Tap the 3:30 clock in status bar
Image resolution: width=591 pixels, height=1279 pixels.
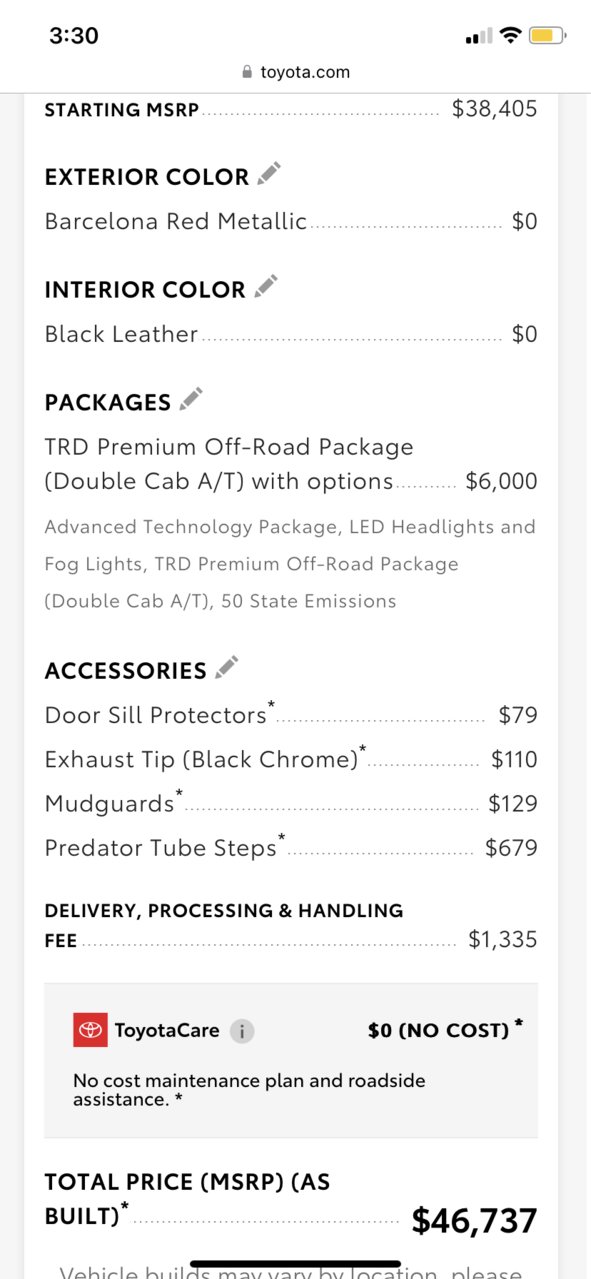tap(74, 36)
